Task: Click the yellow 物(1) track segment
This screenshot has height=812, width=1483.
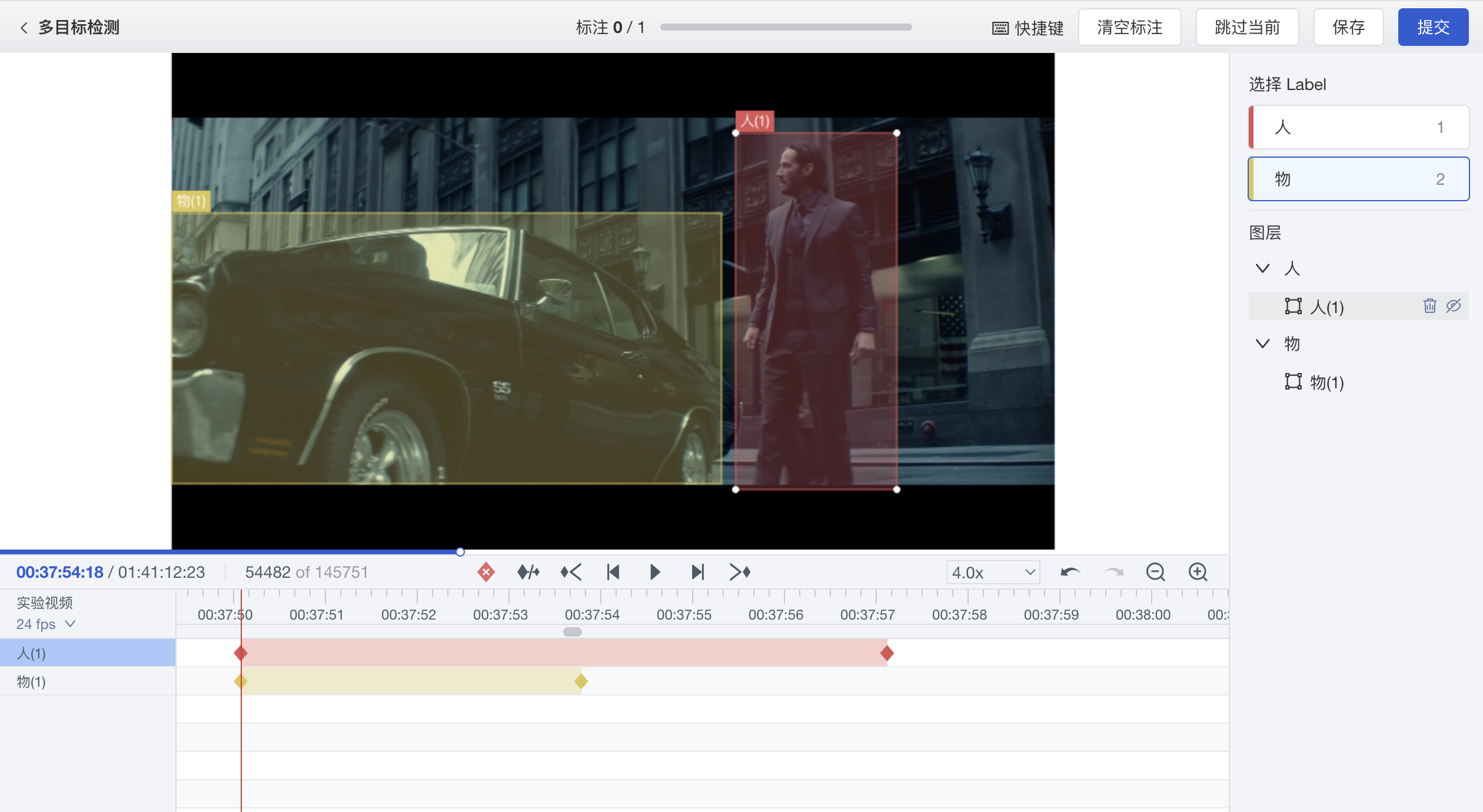Action: (411, 681)
